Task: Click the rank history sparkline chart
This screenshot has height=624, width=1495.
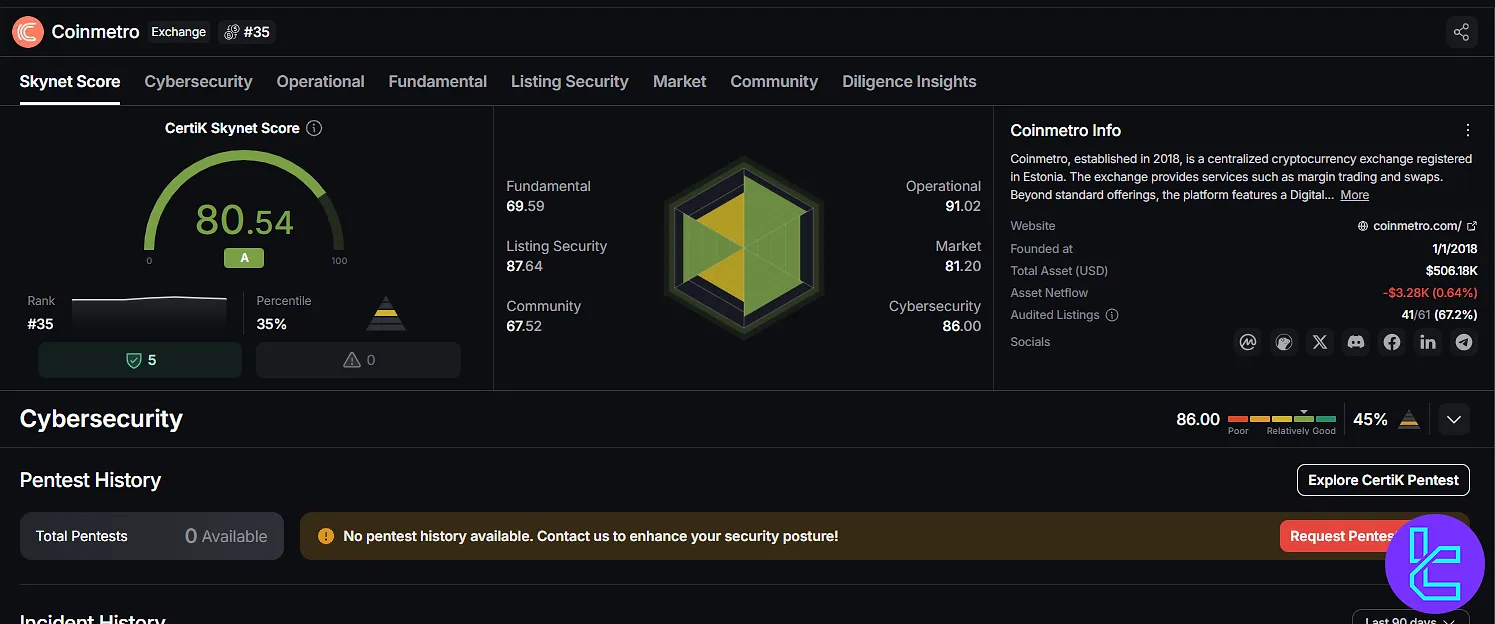Action: tap(150, 312)
